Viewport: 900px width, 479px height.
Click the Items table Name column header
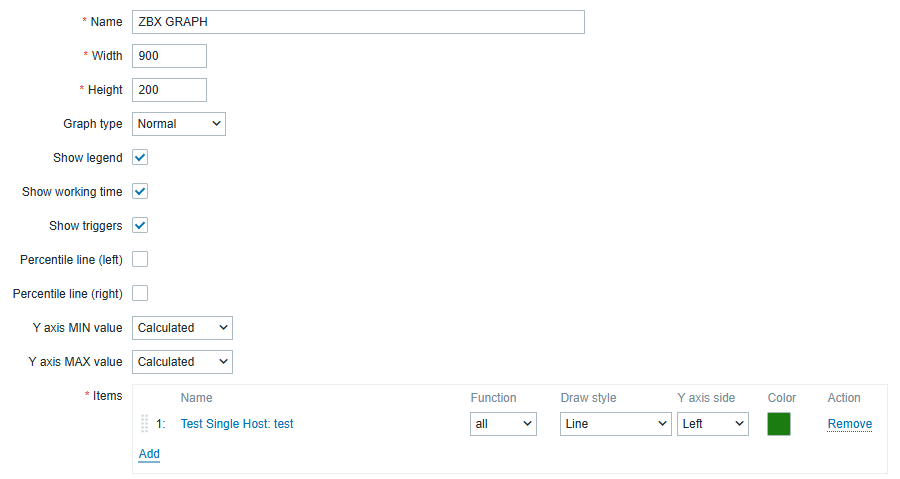pyautogui.click(x=196, y=398)
